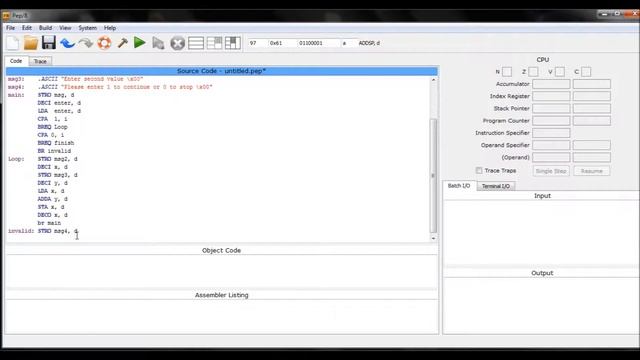Click the Instruction Specifier value field
Viewport: 640px width, 360px height.
point(551,133)
